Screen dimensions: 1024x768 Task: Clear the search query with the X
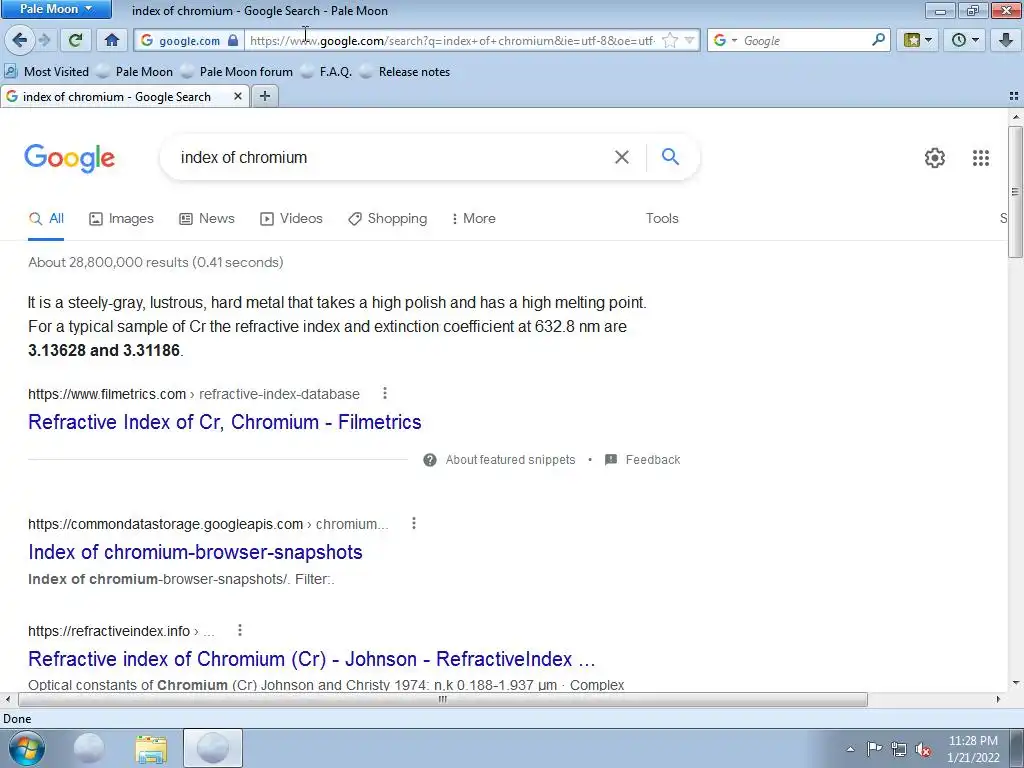coord(622,157)
